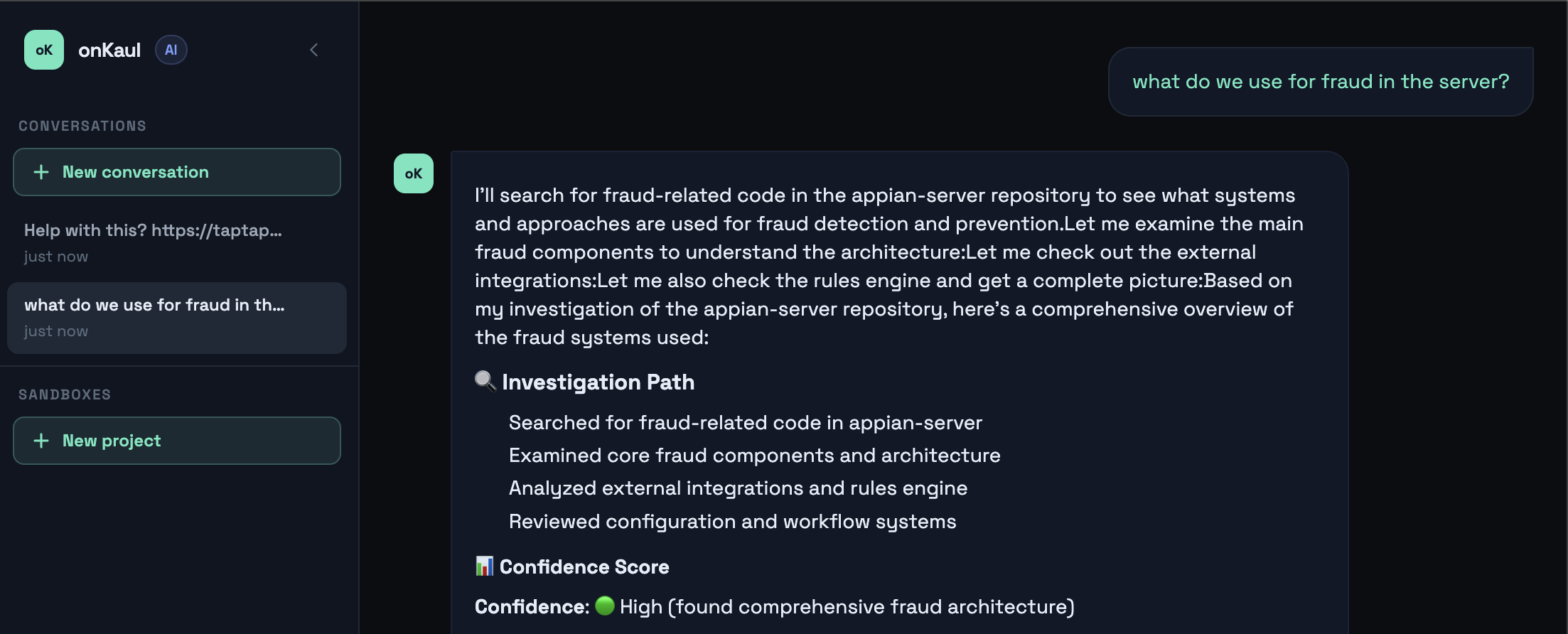Screen dimensions: 1568x634
Task: Click 'Searched for fraud-related code in appian-server' item
Action: pos(745,423)
